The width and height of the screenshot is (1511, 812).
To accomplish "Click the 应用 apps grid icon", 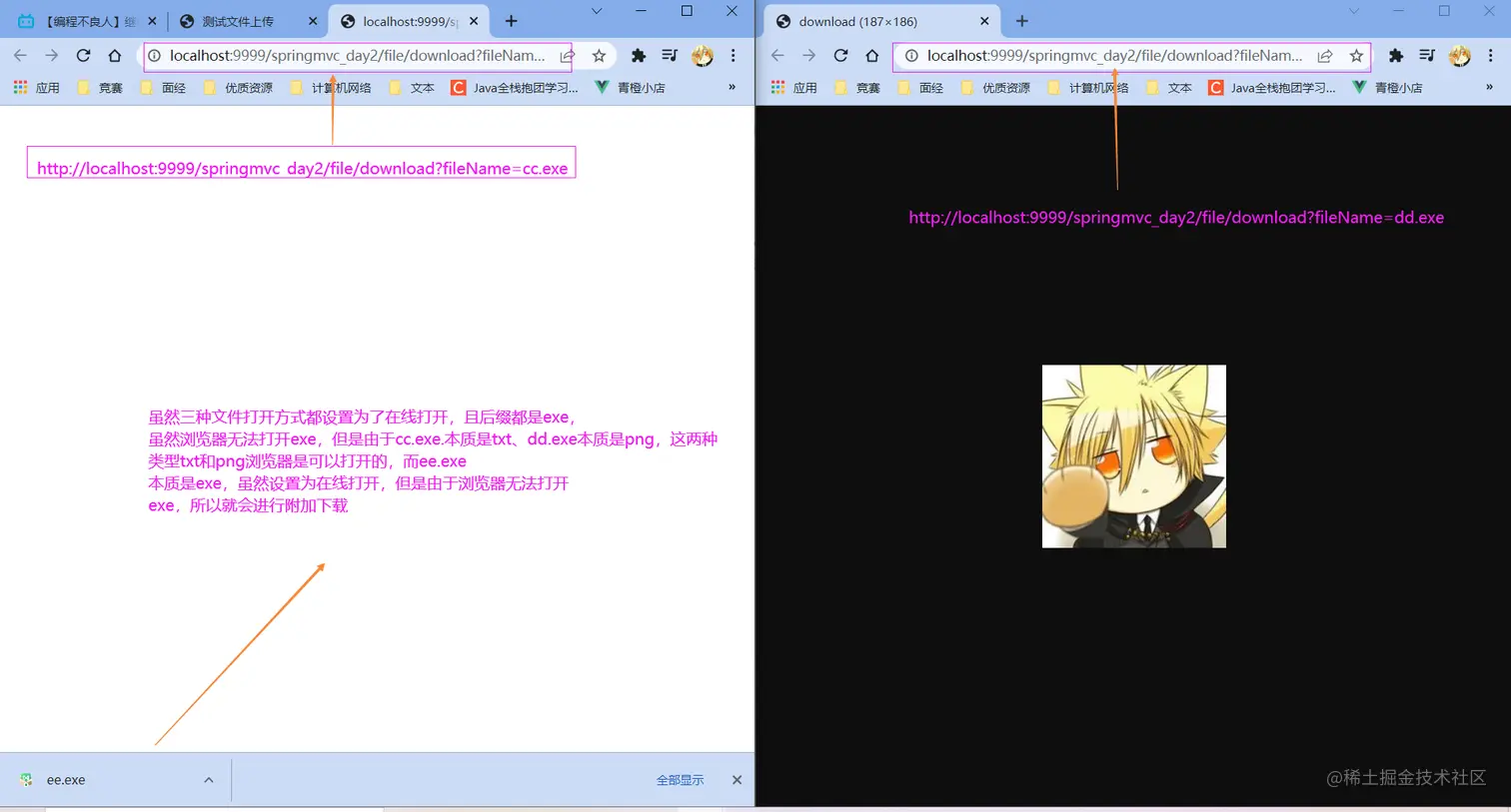I will point(20,87).
